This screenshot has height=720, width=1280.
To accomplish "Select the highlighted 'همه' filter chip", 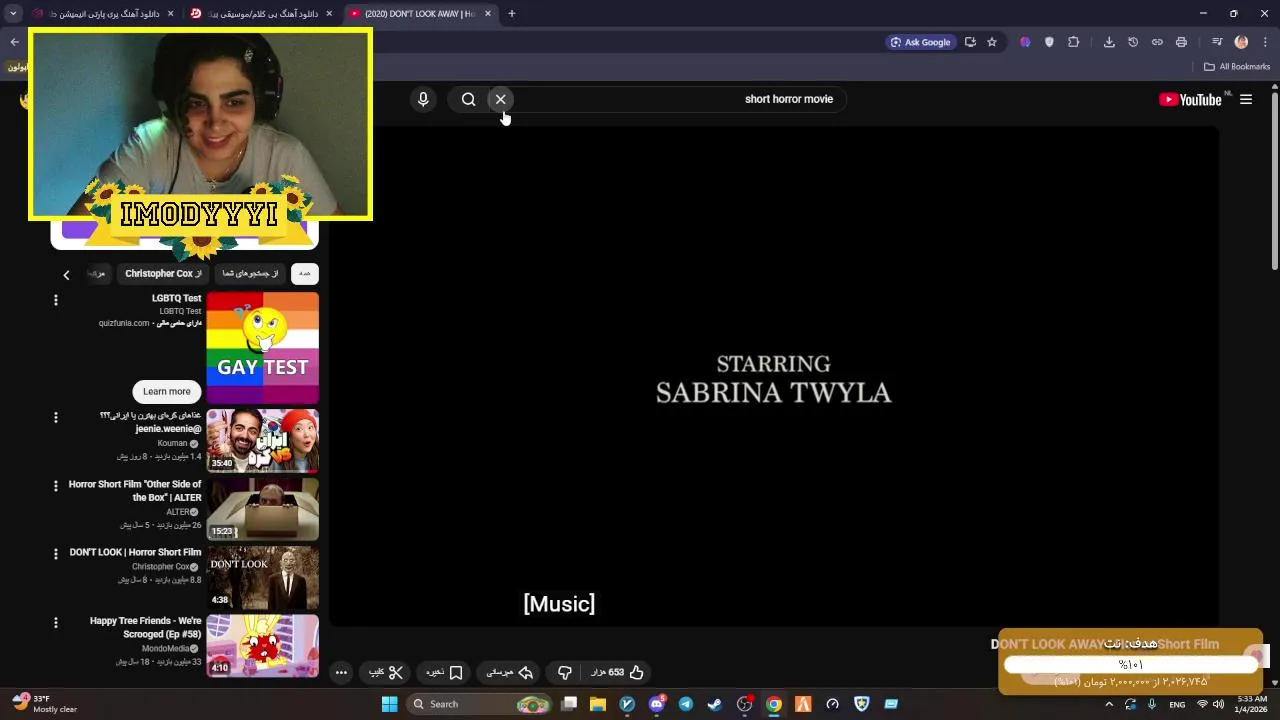I will point(304,274).
